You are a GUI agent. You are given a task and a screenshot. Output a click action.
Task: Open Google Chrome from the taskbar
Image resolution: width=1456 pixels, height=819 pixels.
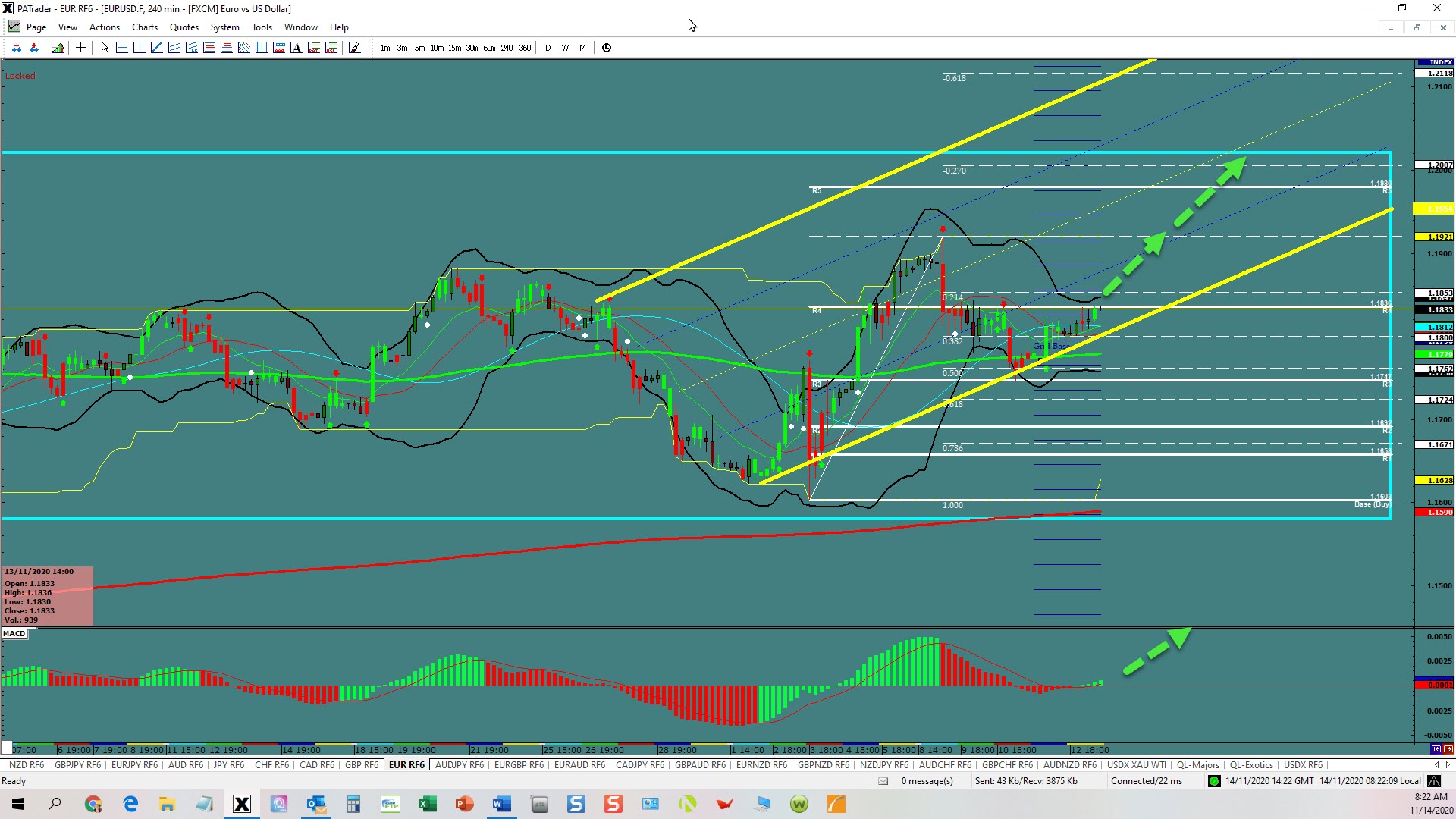93,804
